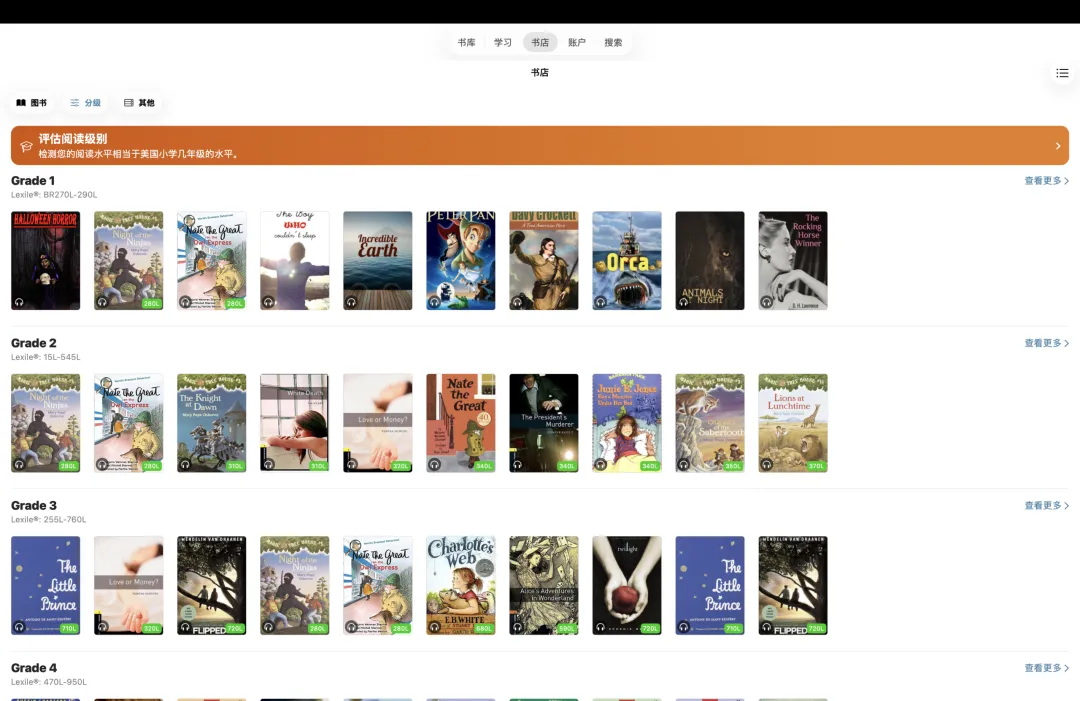Open Love or Money? in Grade 2
Viewport: 1080px width, 701px height.
coord(377,423)
